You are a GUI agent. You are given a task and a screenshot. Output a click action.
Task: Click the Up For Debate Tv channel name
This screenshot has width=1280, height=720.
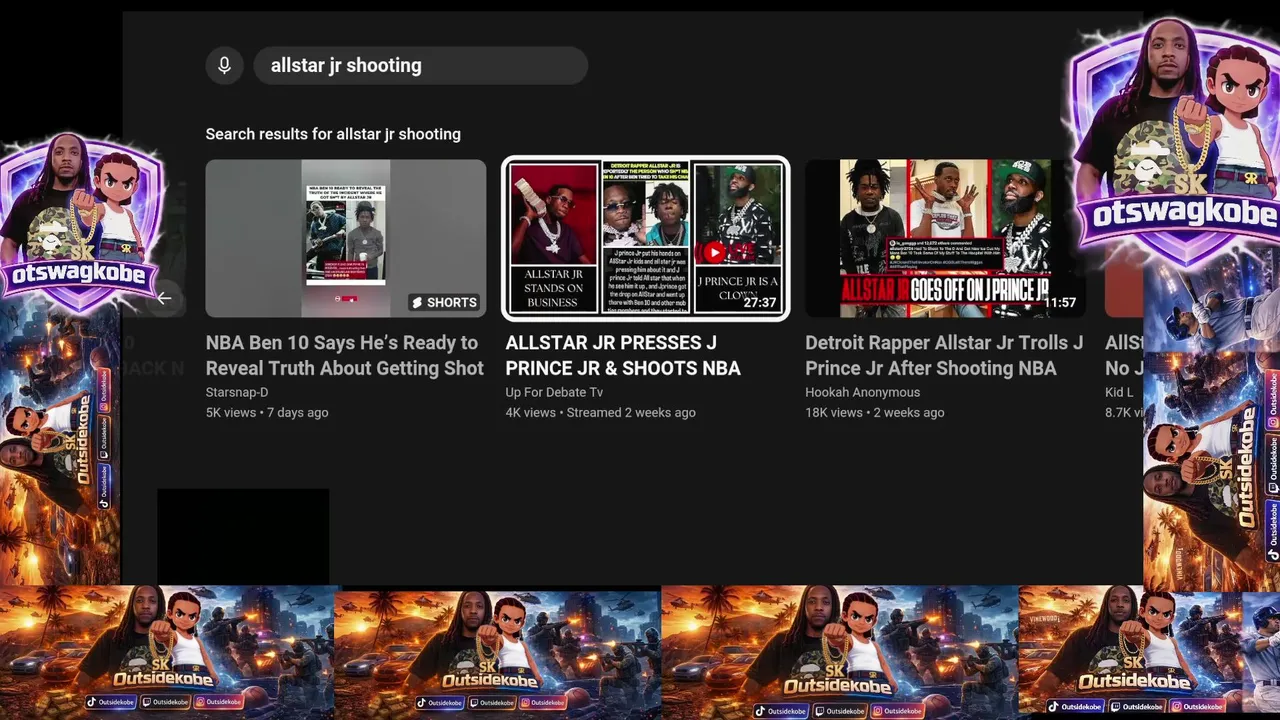(x=554, y=392)
